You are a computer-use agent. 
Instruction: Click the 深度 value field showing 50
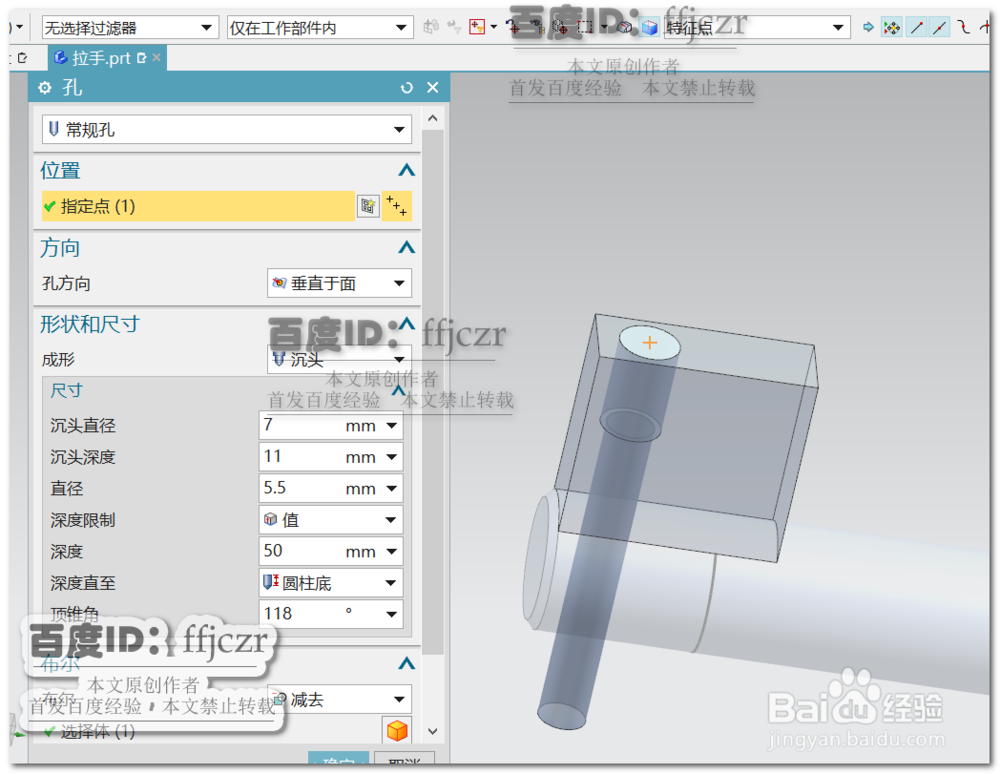pos(300,551)
